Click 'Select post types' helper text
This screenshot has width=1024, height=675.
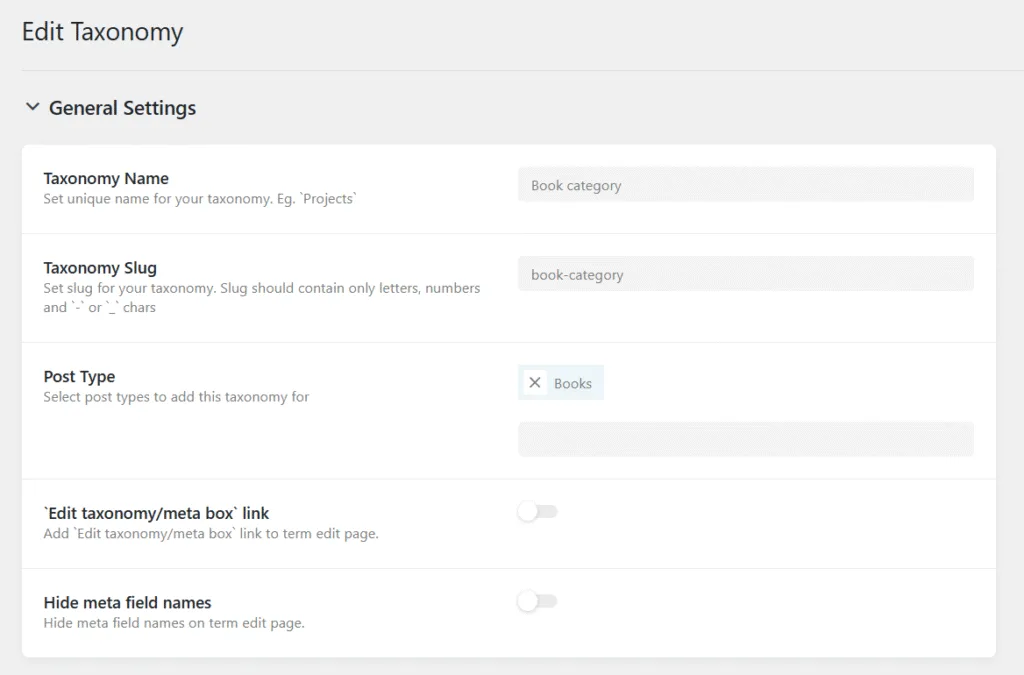coord(176,397)
